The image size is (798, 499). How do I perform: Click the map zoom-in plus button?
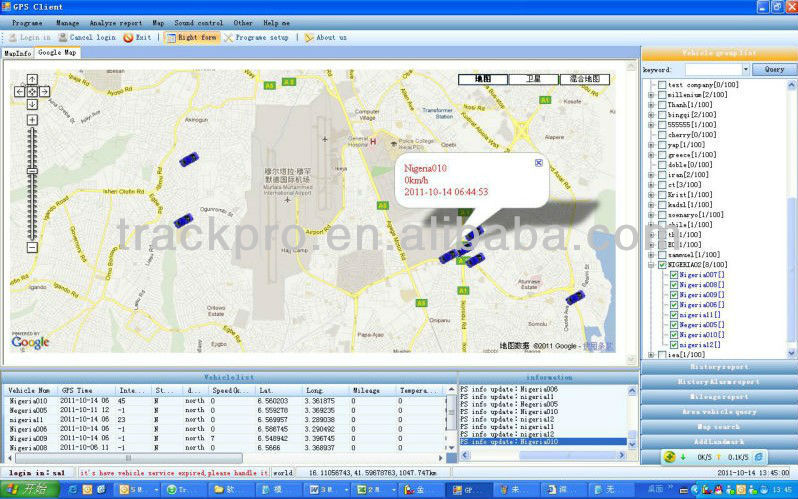pos(32,120)
